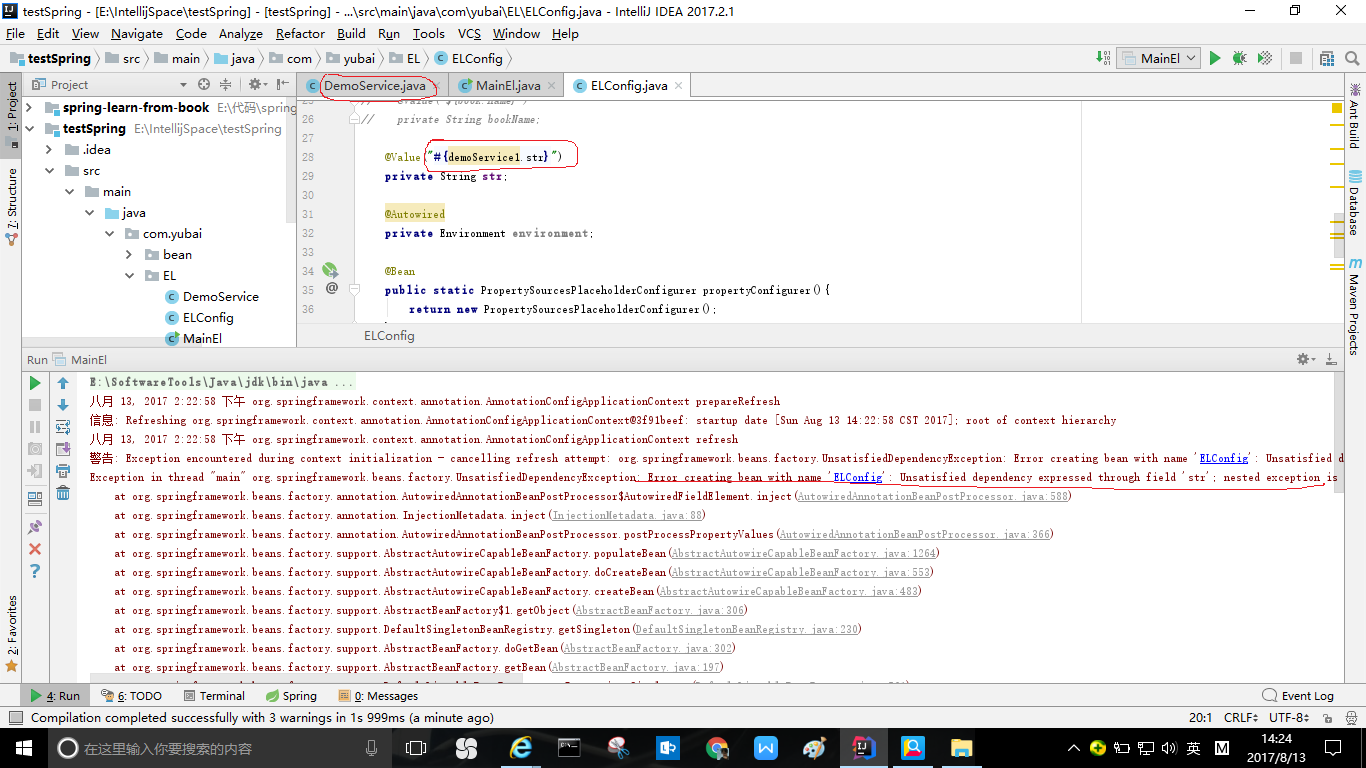The height and width of the screenshot is (768, 1366).
Task: Open the Maven Projects side panel
Action: tap(1354, 307)
